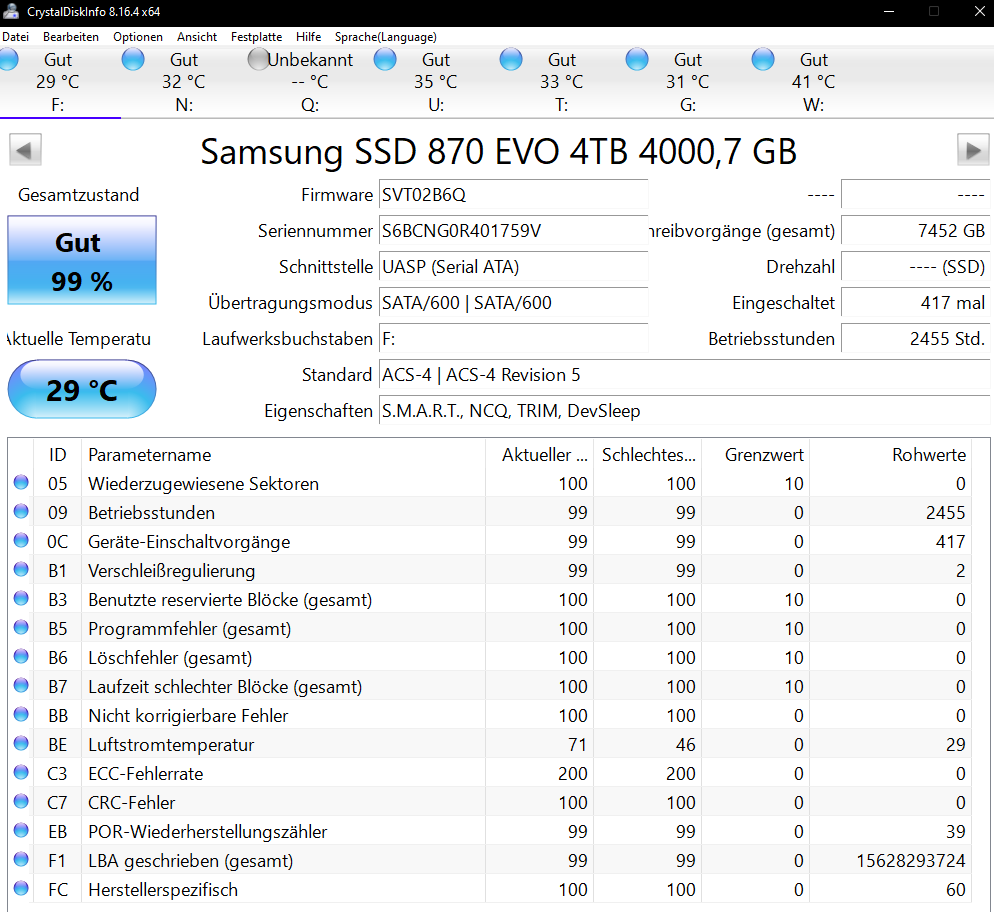Screen dimensions: 994x912
Task: Click status orb for drive W:
Action: click(763, 60)
